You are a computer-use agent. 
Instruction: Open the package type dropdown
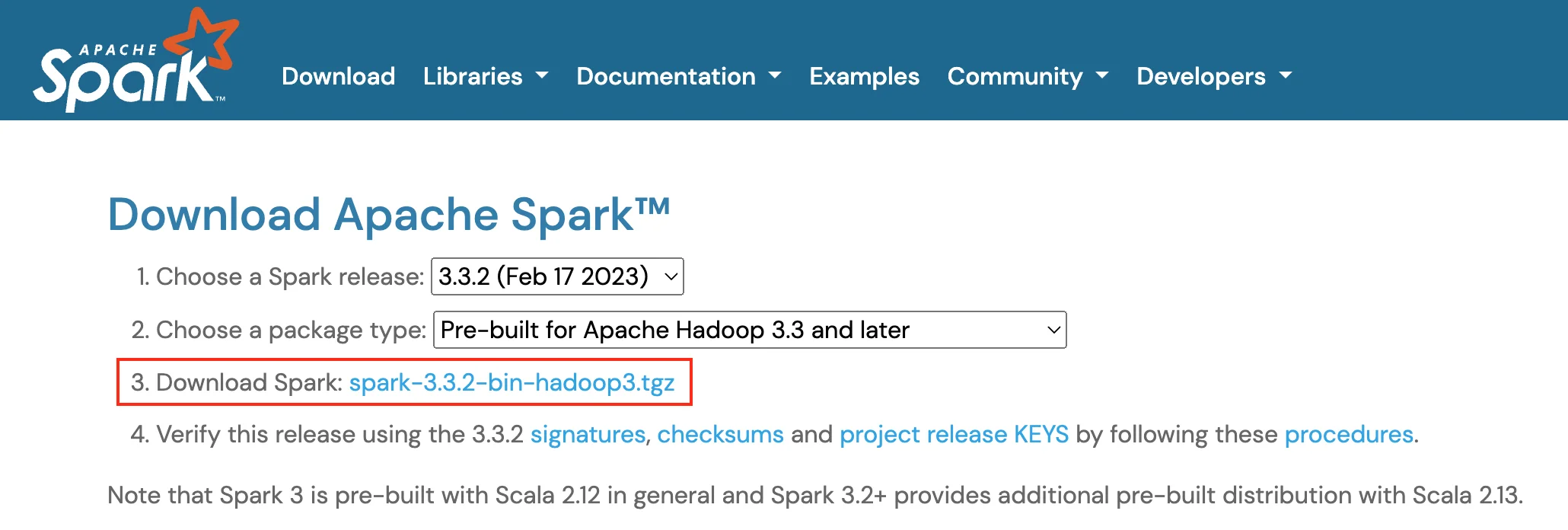(750, 330)
